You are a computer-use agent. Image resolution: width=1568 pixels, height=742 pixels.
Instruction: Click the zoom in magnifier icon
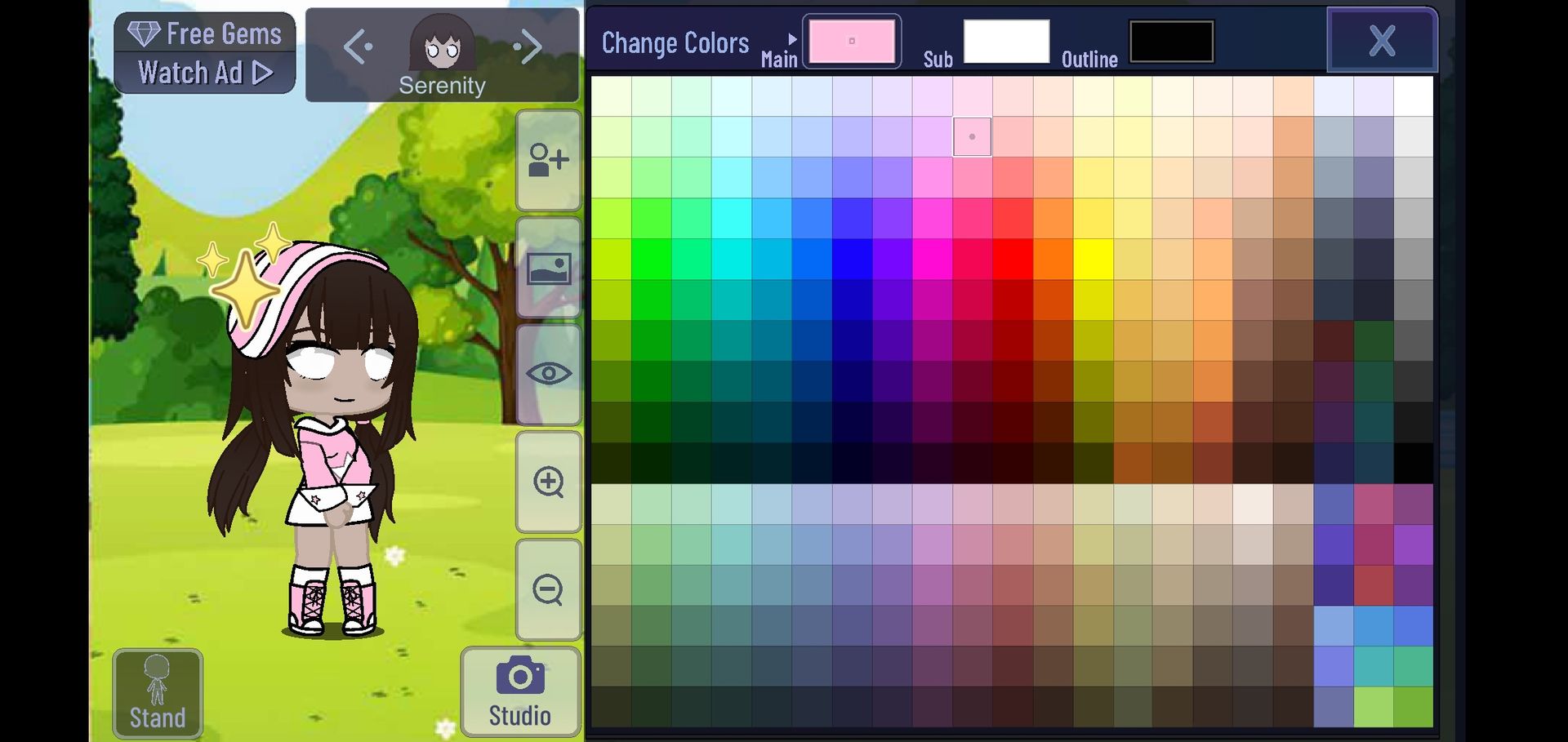549,482
